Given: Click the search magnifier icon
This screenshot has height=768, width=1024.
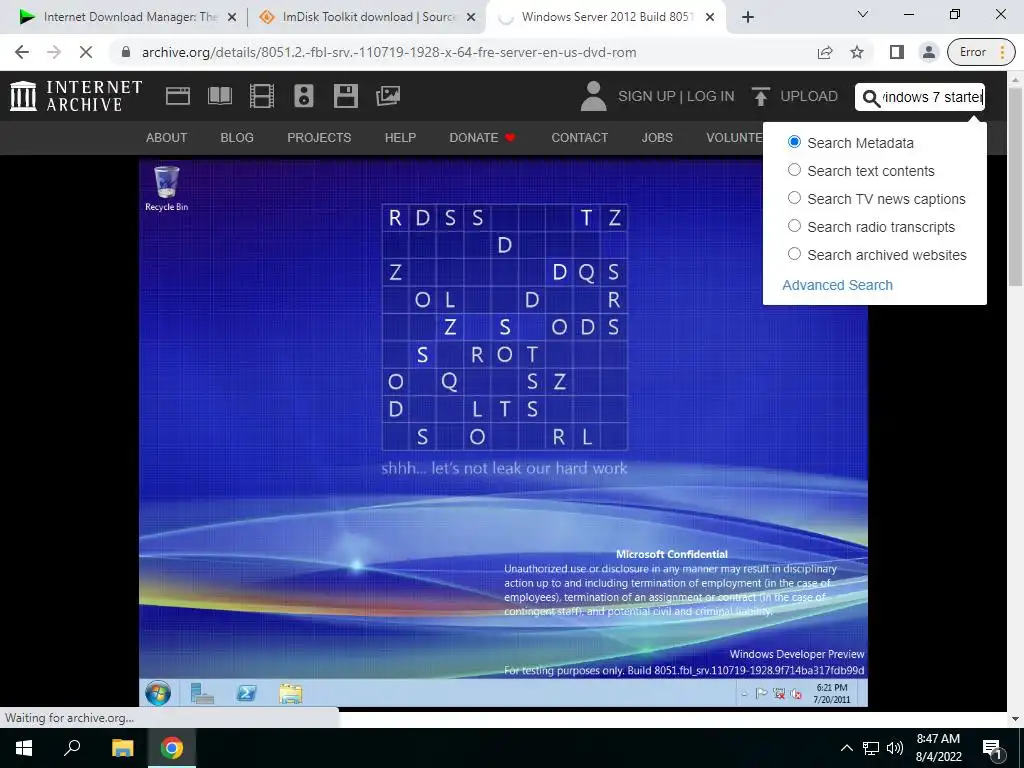Looking at the screenshot, I should pos(871,98).
